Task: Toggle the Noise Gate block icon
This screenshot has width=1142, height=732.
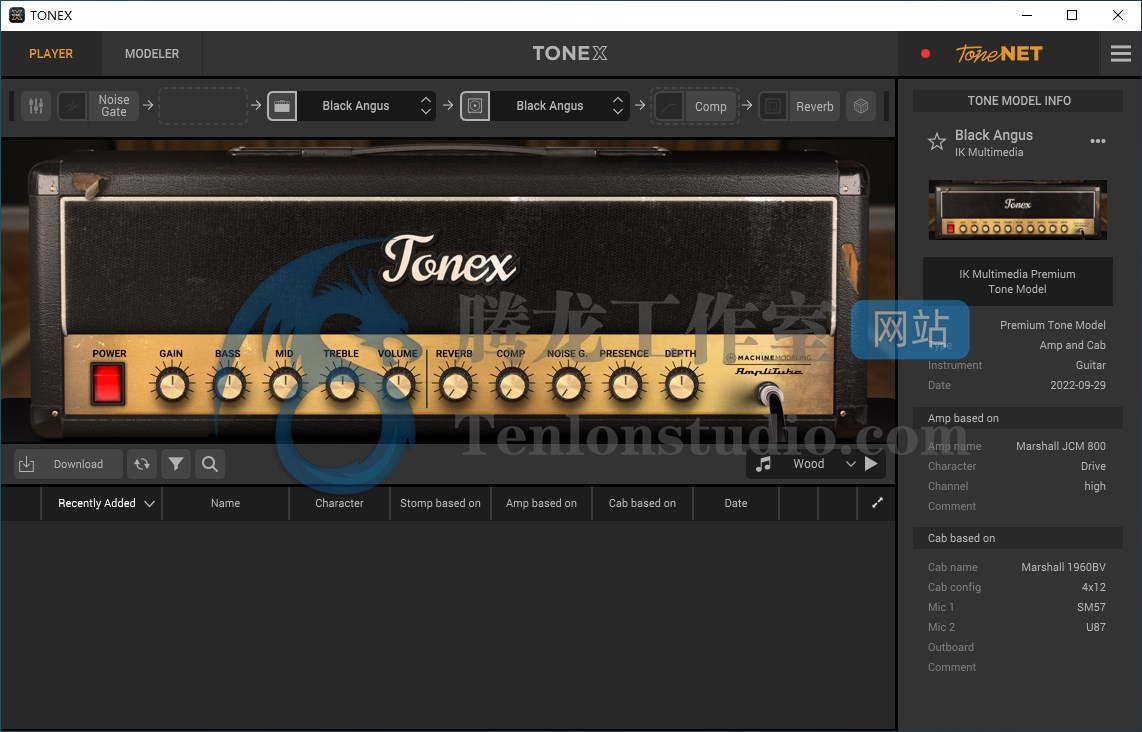Action: [72, 106]
